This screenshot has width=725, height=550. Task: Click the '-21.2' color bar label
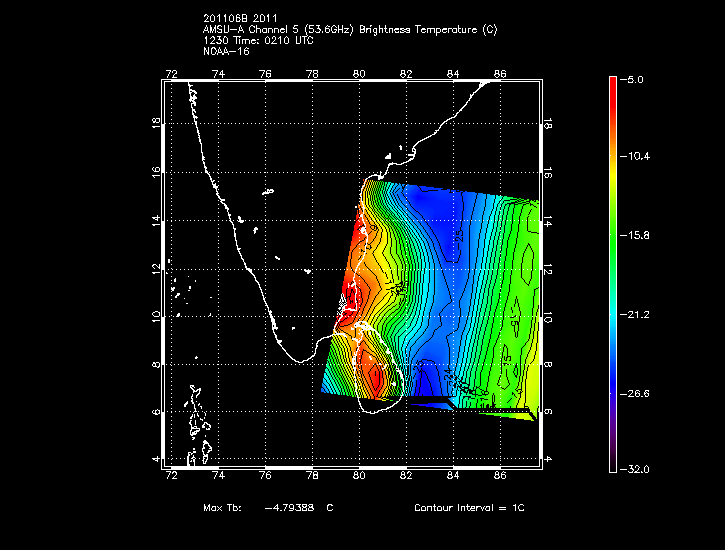[634, 315]
